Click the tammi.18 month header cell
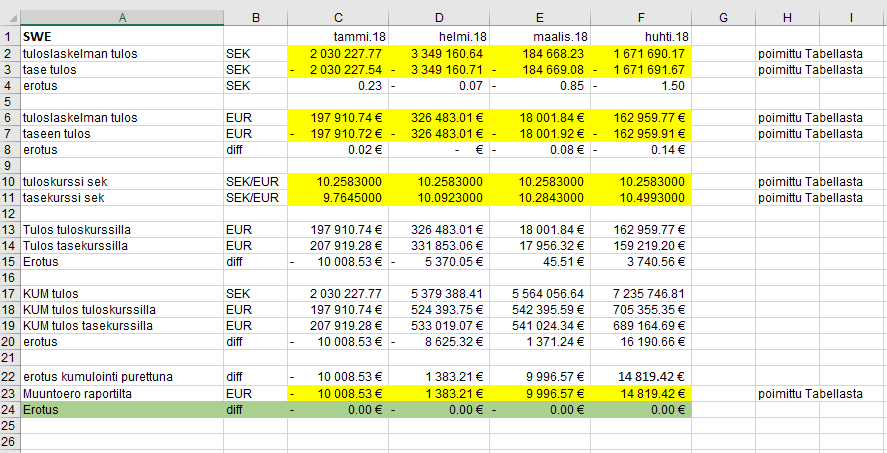This screenshot has height=453, width=887. click(x=338, y=37)
